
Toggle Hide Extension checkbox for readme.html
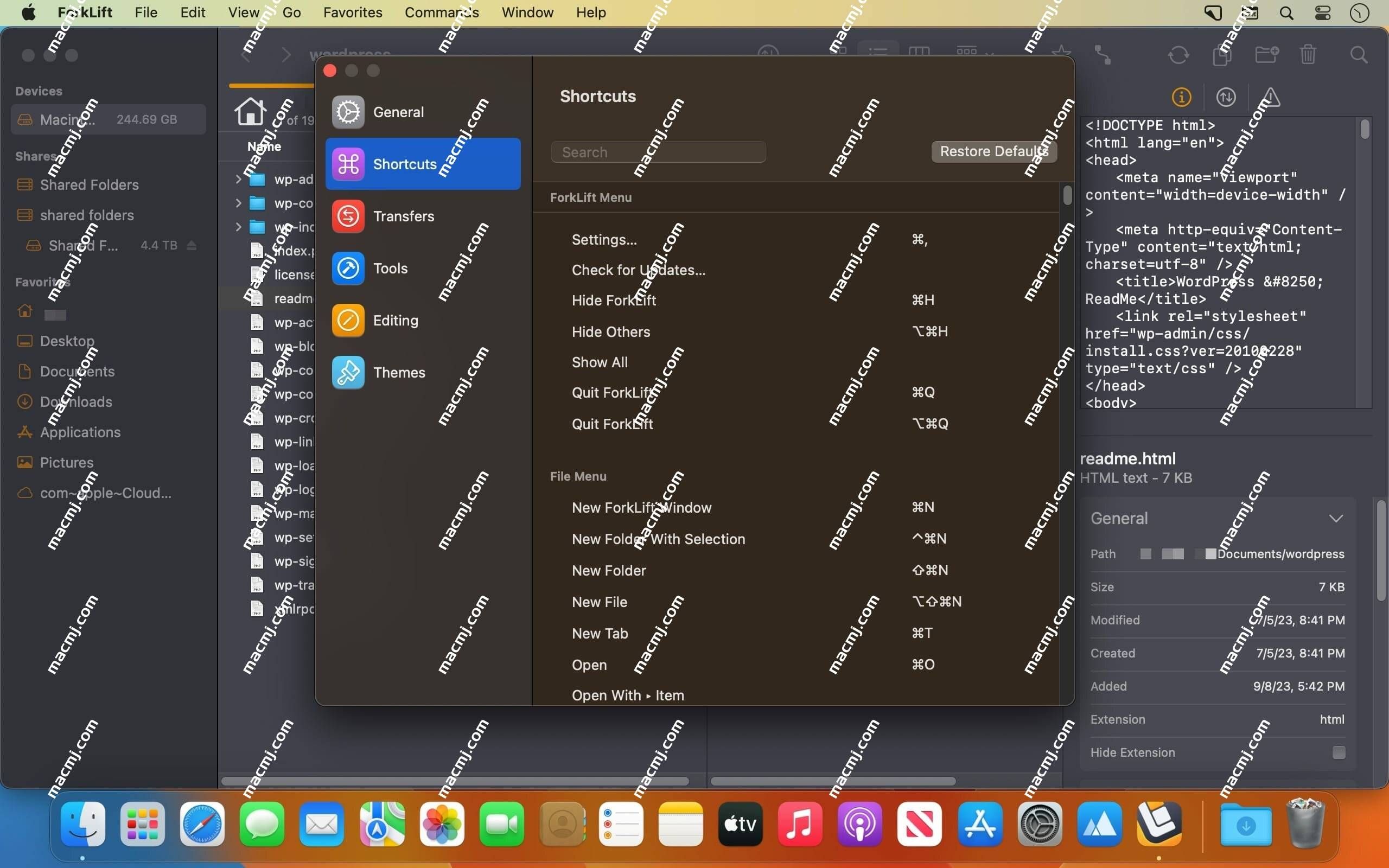point(1340,753)
